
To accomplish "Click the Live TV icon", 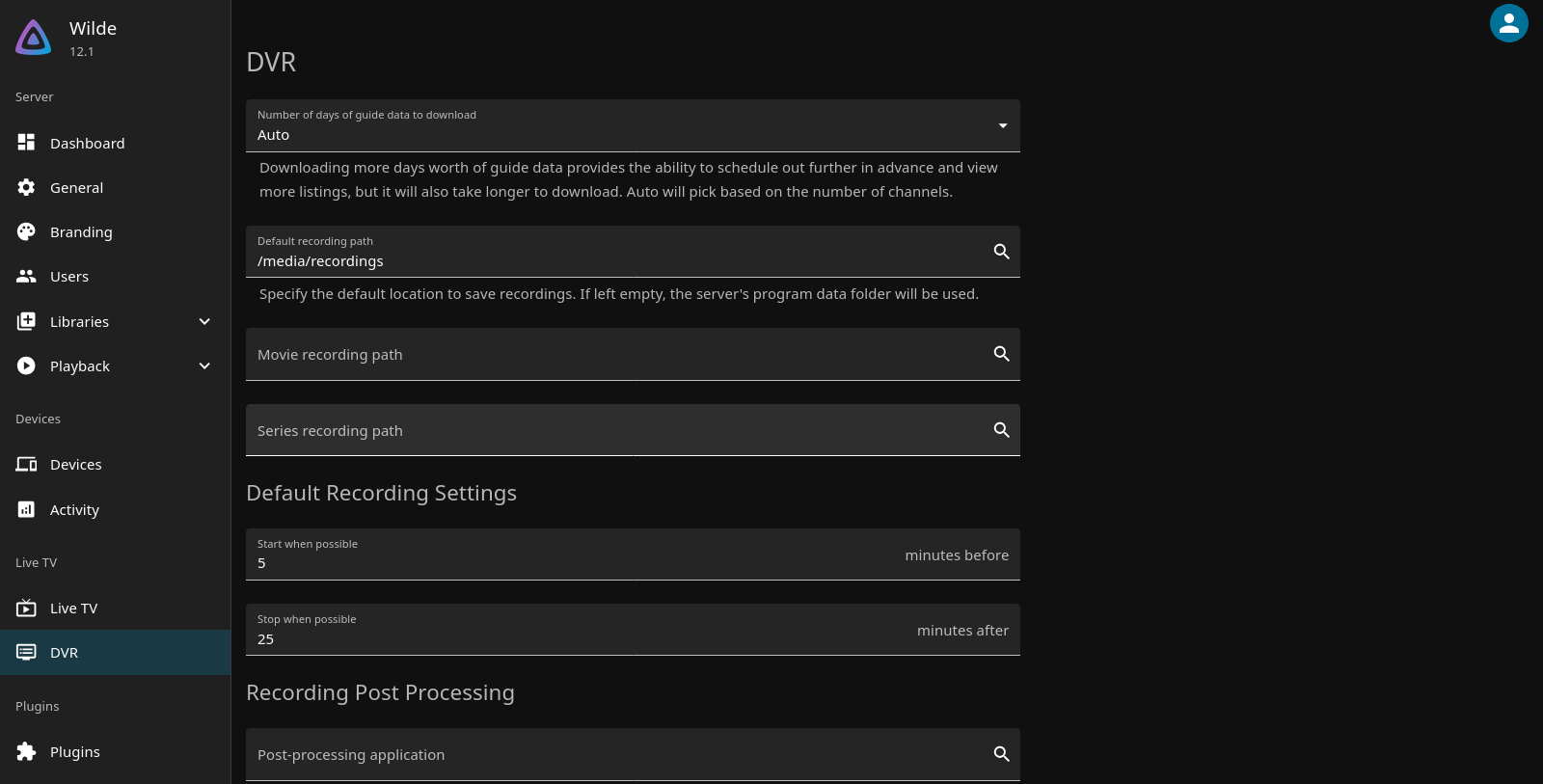I will pos(26,608).
